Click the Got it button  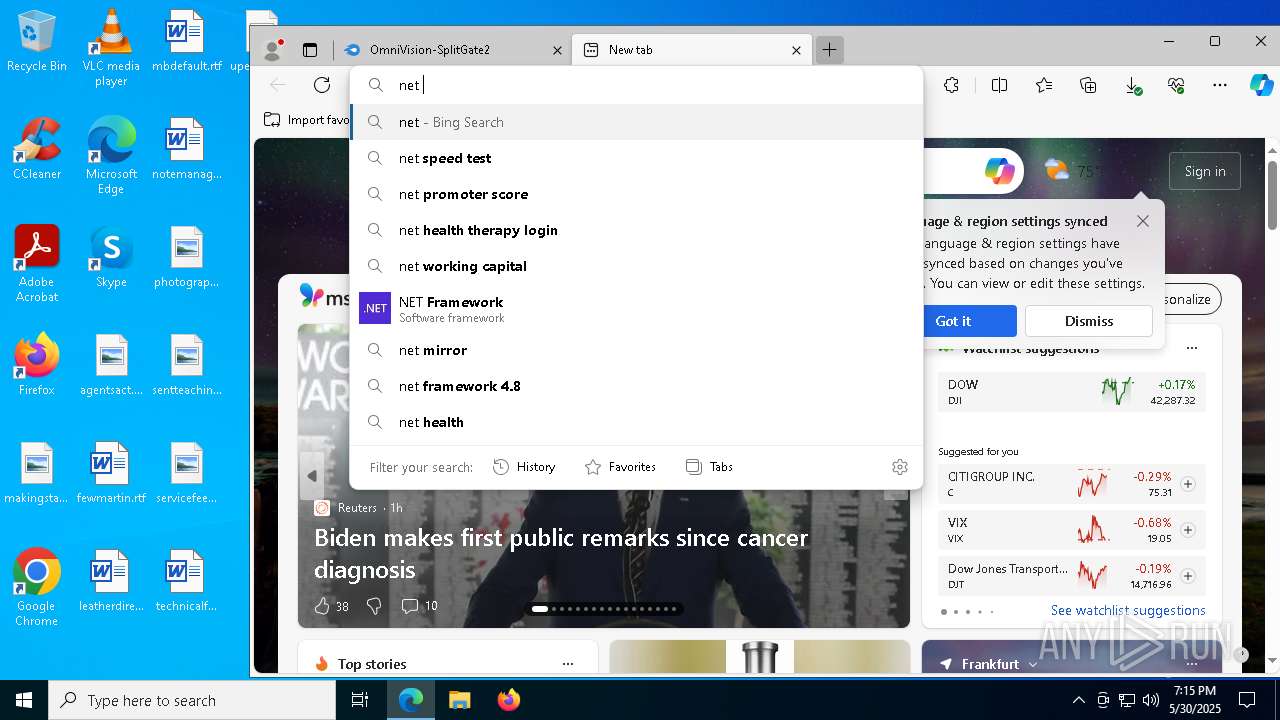click(x=953, y=321)
